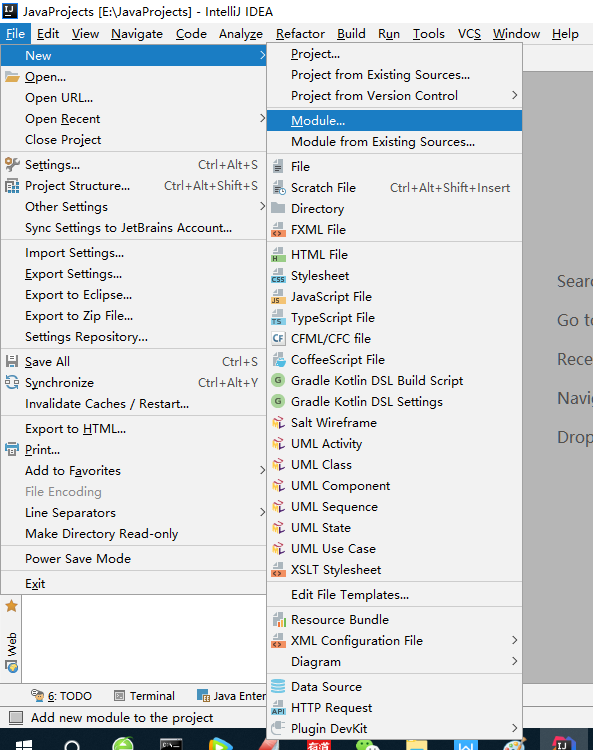Select Exit from File menu
The image size is (593, 750).
pyautogui.click(x=133, y=584)
